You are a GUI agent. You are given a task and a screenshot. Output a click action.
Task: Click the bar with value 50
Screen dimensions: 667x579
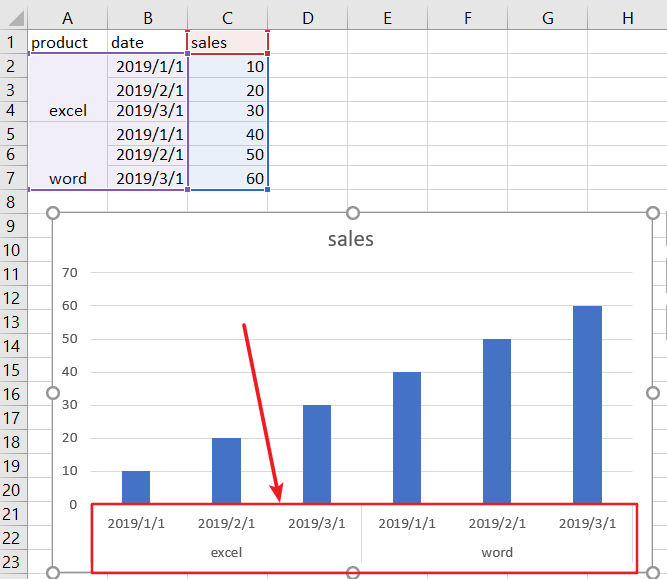coord(497,421)
